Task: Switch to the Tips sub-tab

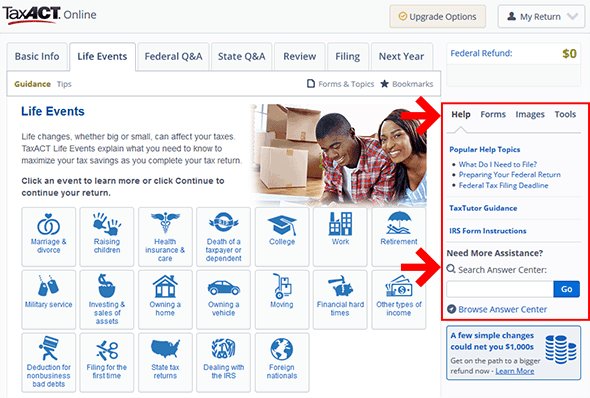Action: (x=64, y=84)
